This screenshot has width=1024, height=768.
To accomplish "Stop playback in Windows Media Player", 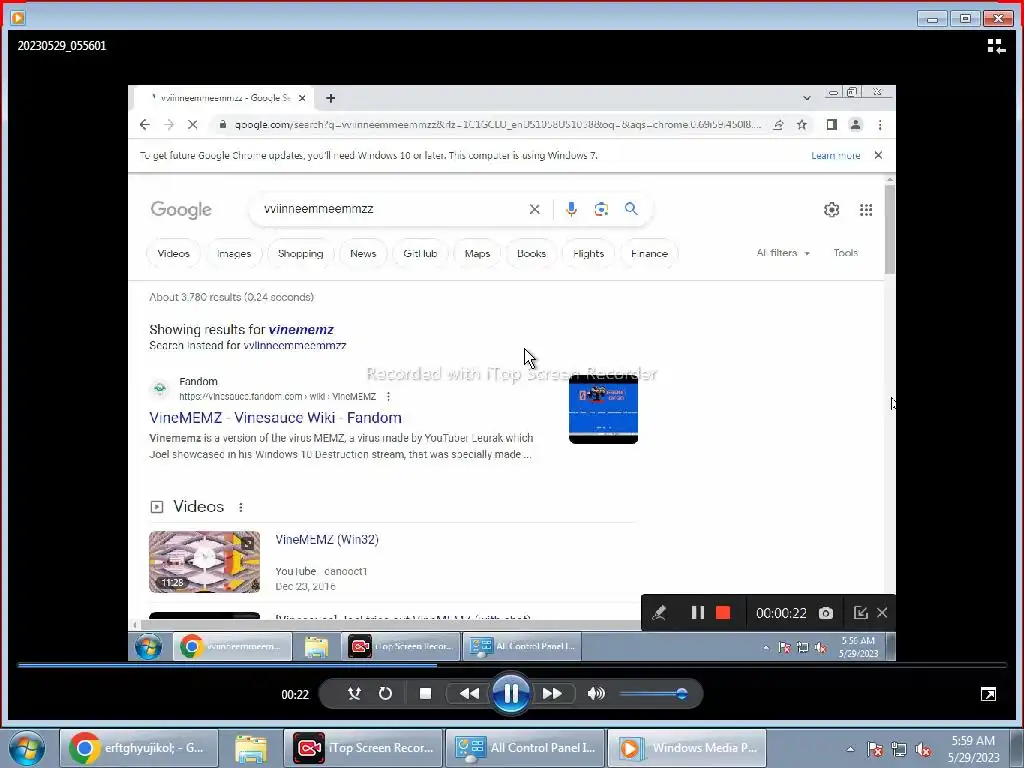I will click(425, 694).
